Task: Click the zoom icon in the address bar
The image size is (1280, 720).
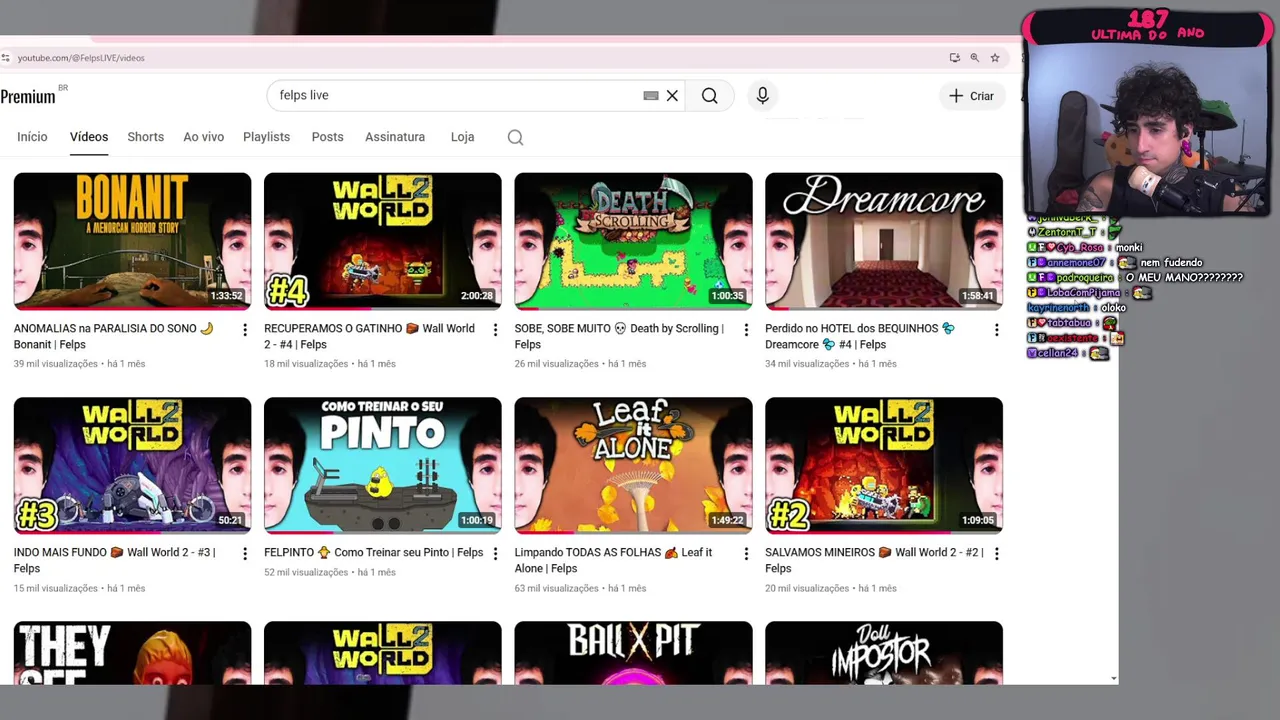Action: tap(975, 58)
